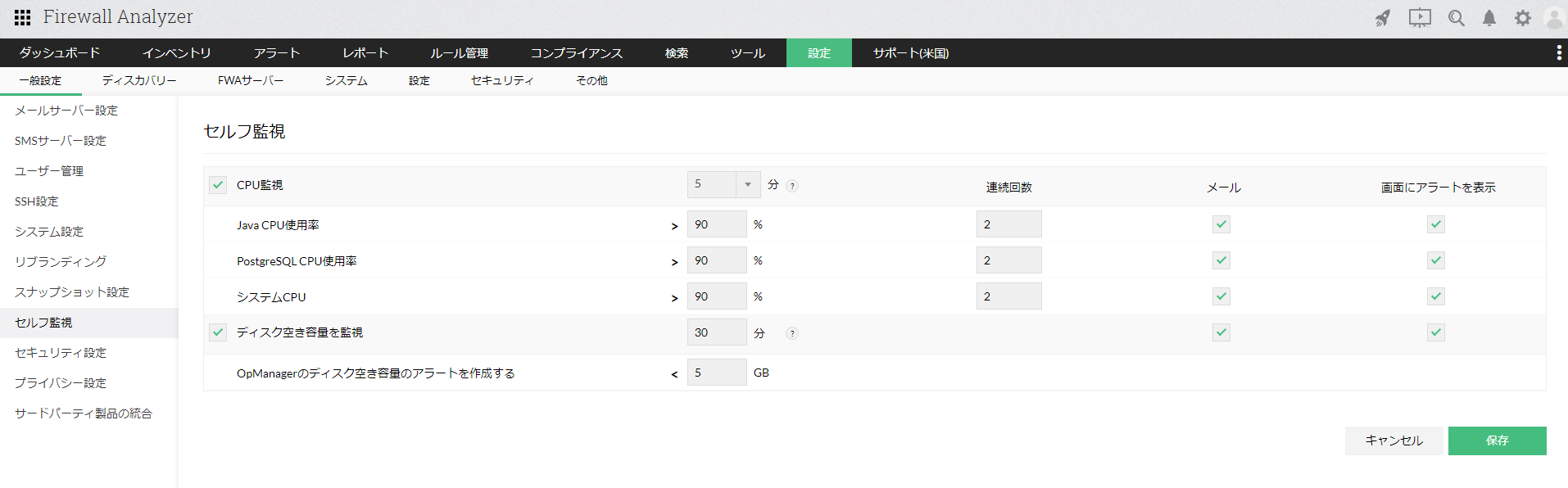Image resolution: width=1568 pixels, height=488 pixels.
Task: Click the 保存 button
Action: pyautogui.click(x=1497, y=441)
